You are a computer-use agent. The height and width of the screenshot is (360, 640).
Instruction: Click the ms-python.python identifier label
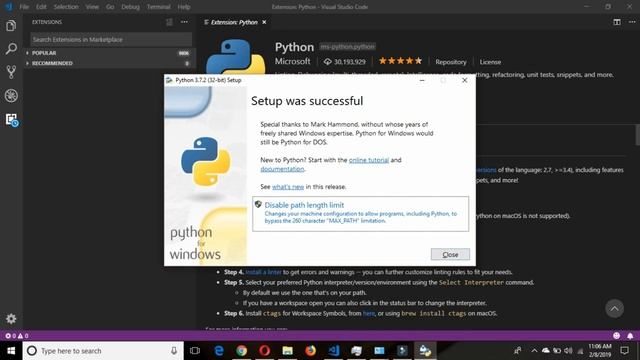click(x=347, y=47)
